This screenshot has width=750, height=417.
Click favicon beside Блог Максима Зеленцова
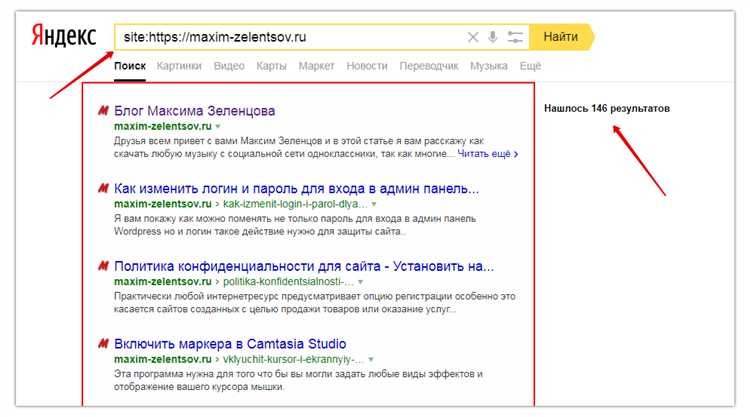click(x=103, y=111)
